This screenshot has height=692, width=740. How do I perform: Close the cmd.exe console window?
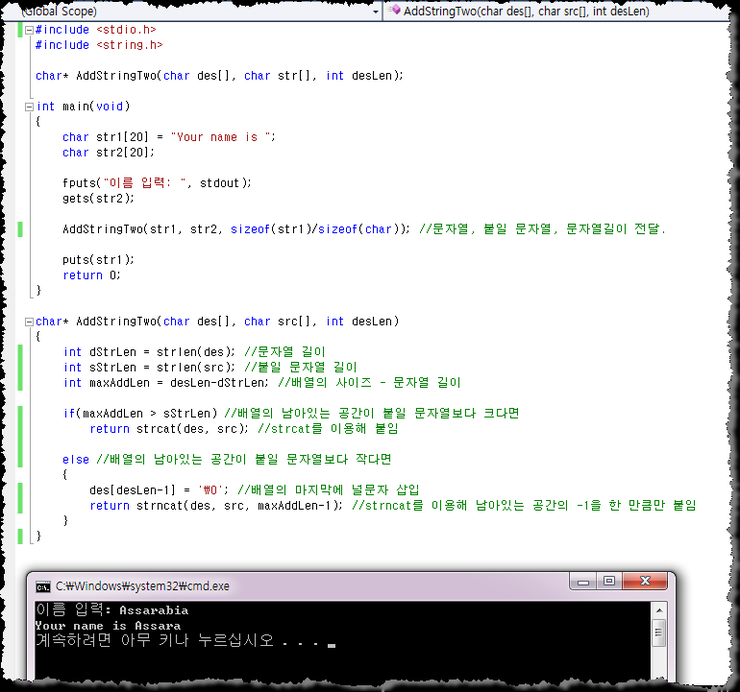(645, 582)
